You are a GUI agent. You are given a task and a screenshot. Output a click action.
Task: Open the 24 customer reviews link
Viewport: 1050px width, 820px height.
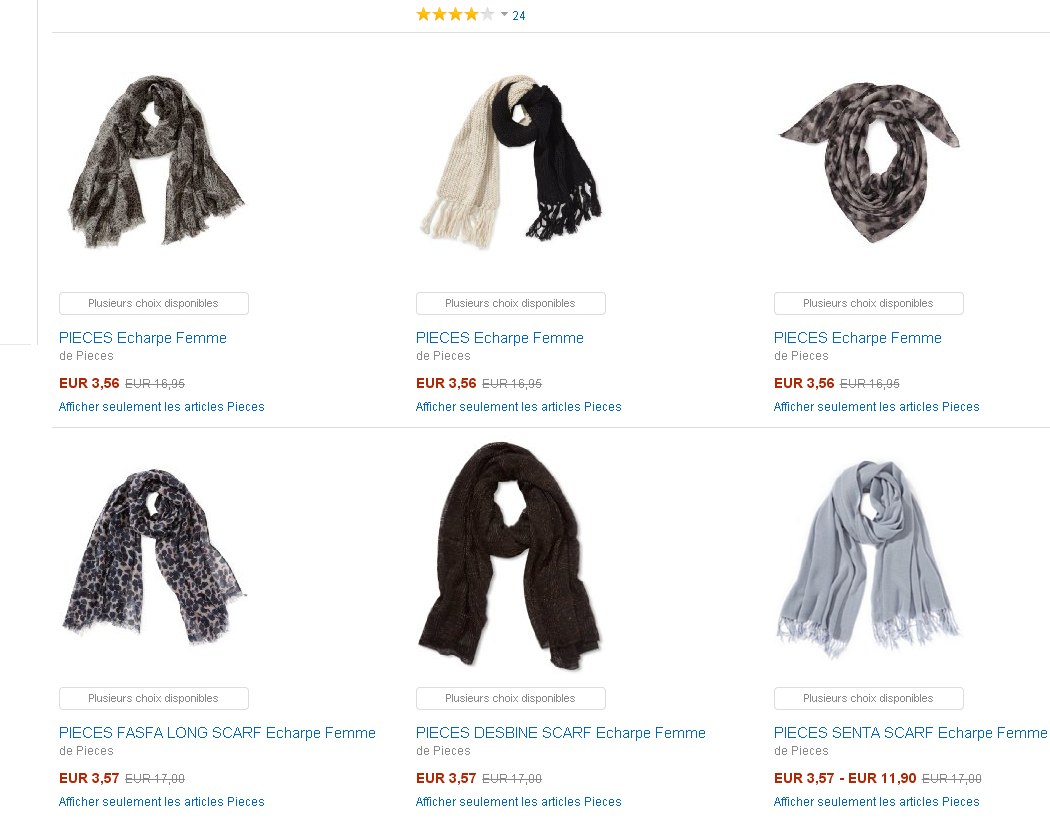518,15
